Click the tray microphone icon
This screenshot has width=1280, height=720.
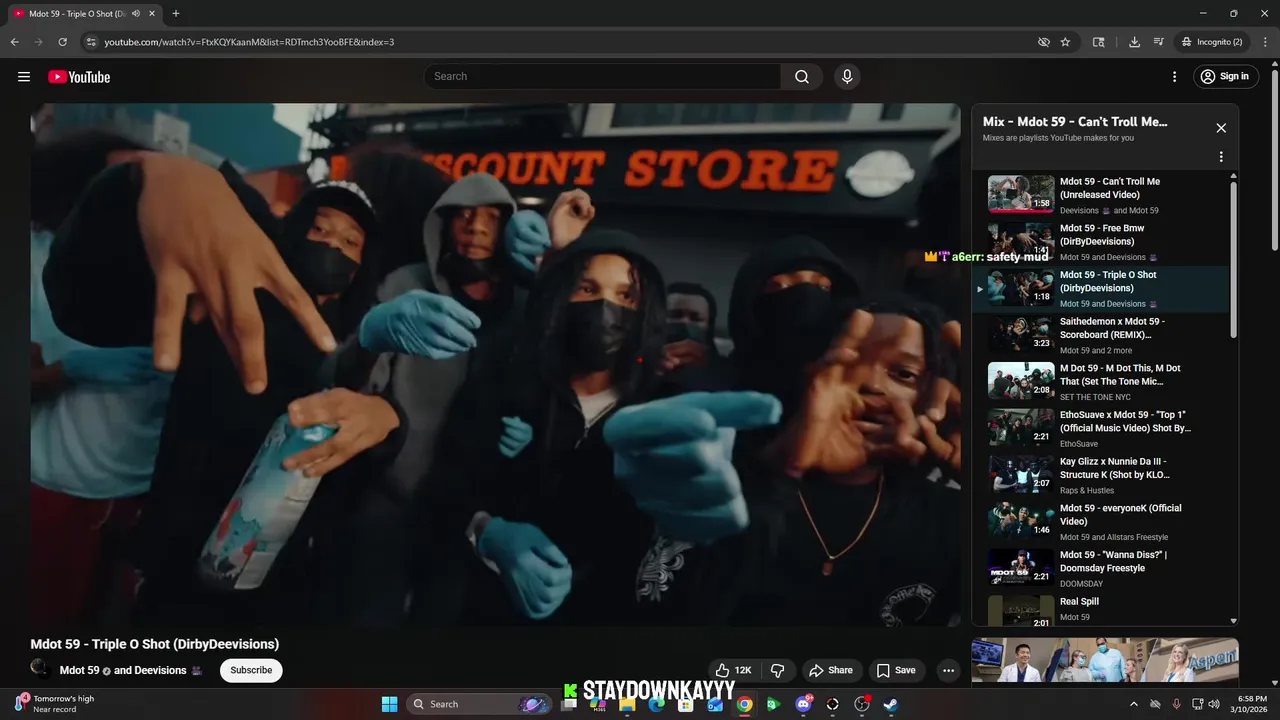coord(1176,704)
